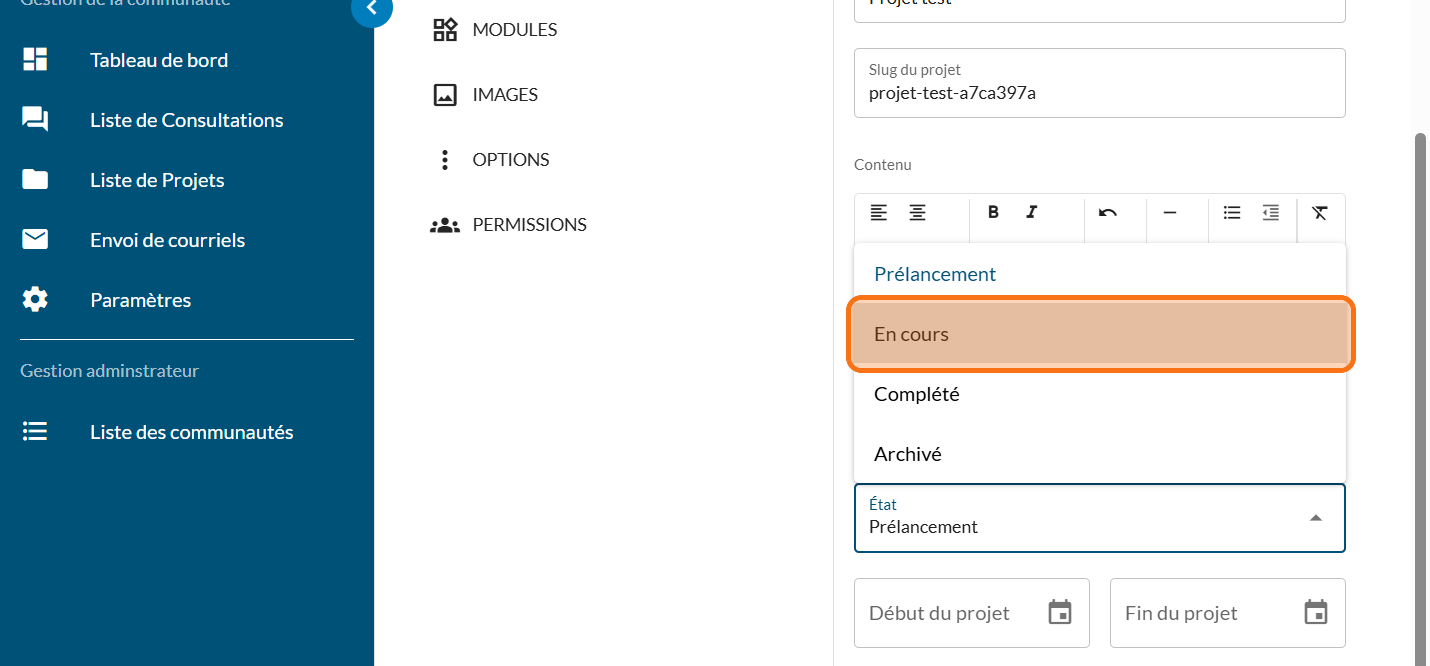Apply italic formatting in the editor
This screenshot has height=666, width=1430.
pyautogui.click(x=1032, y=212)
